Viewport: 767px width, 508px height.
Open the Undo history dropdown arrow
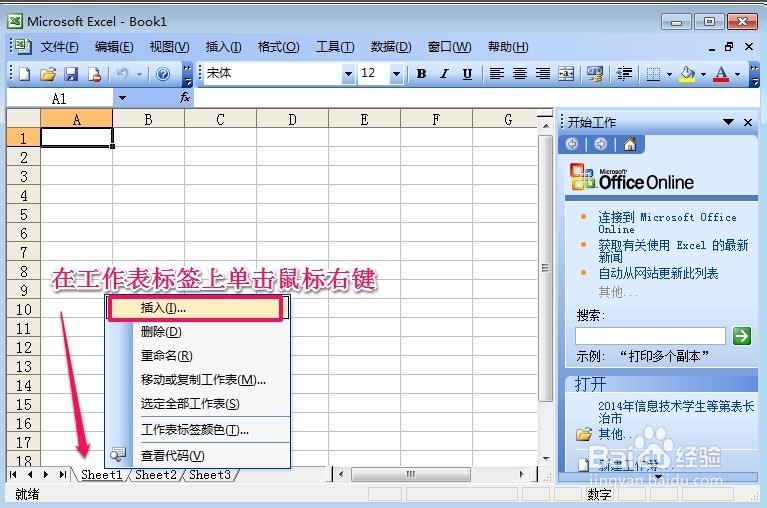point(139,74)
